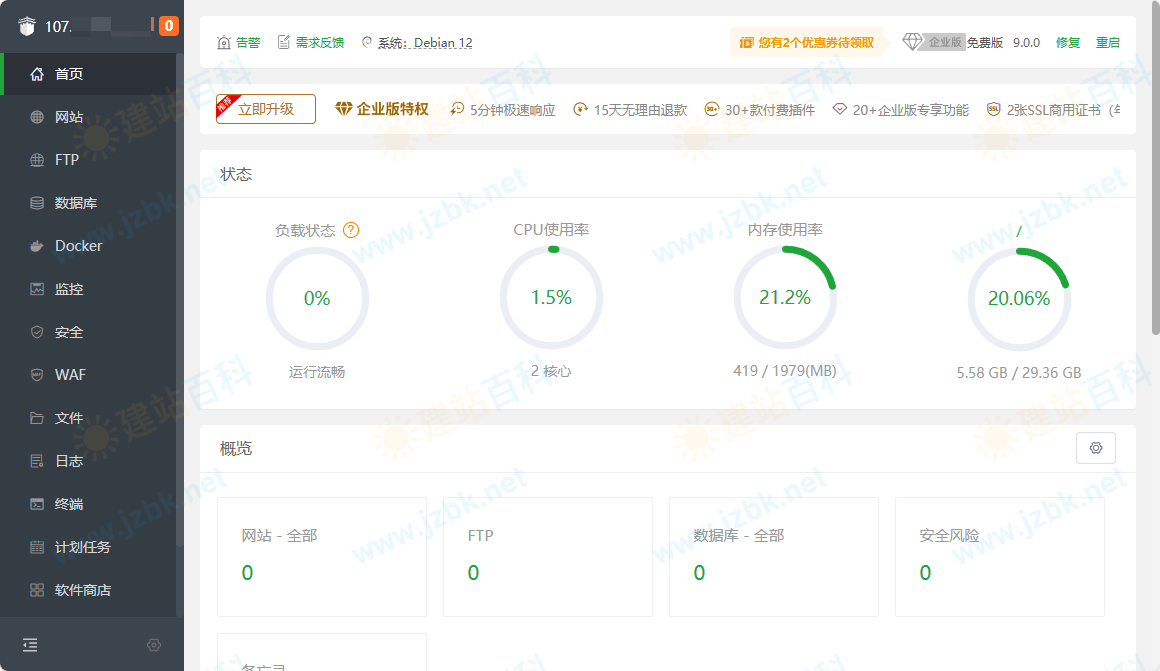Click the Docker whale icon in sidebar

click(x=37, y=246)
